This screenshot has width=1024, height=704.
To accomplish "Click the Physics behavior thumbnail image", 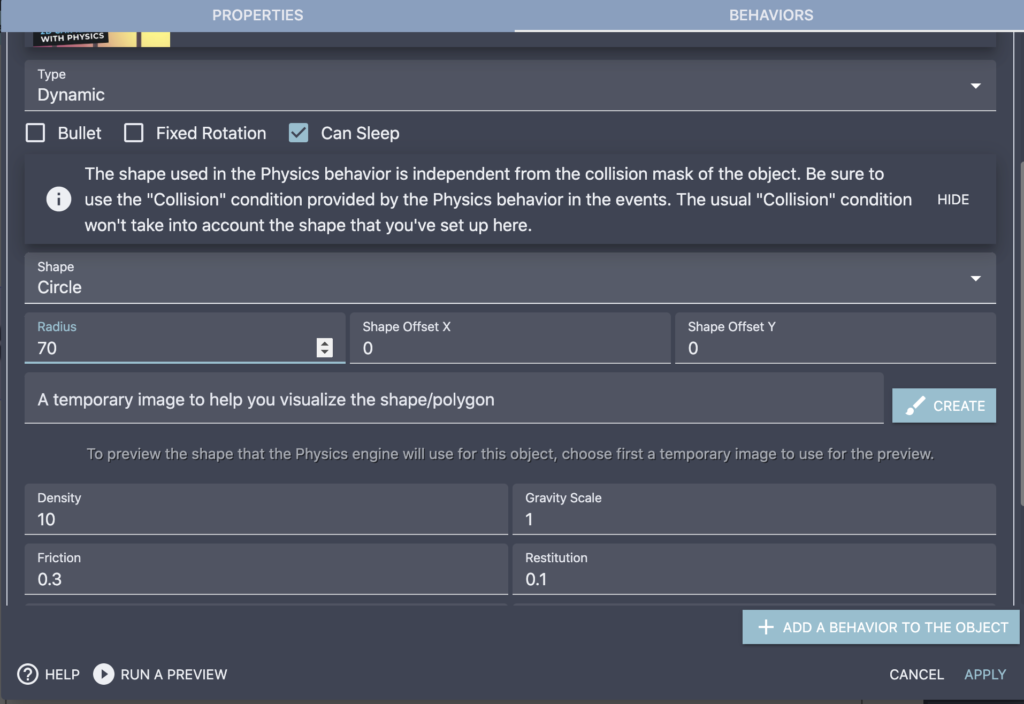I will tap(101, 39).
